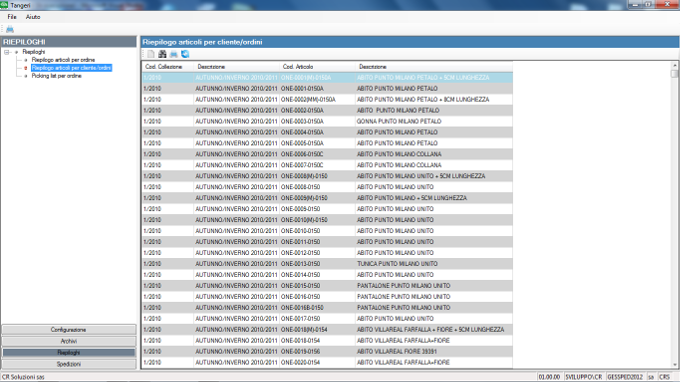
Task: Select Riepilogo articoli per ordine tree item
Action: tap(63, 60)
